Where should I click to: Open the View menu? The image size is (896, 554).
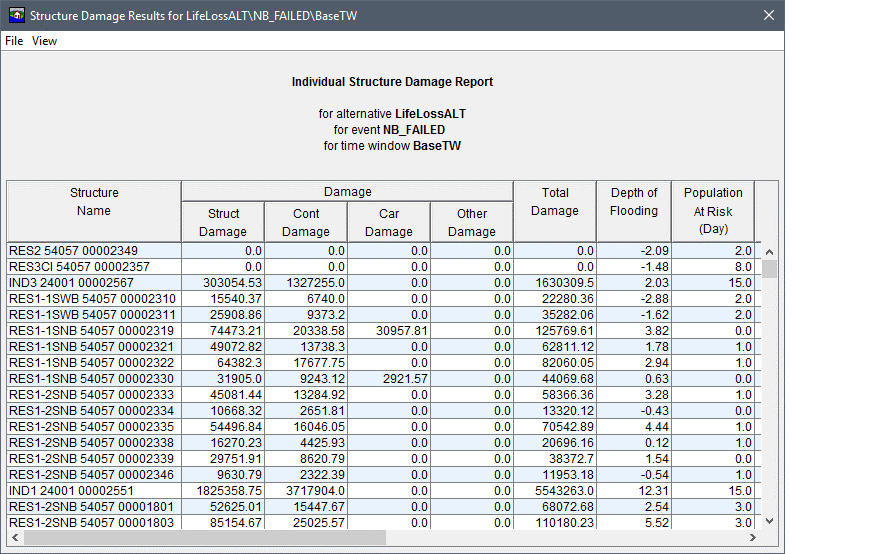click(x=44, y=41)
